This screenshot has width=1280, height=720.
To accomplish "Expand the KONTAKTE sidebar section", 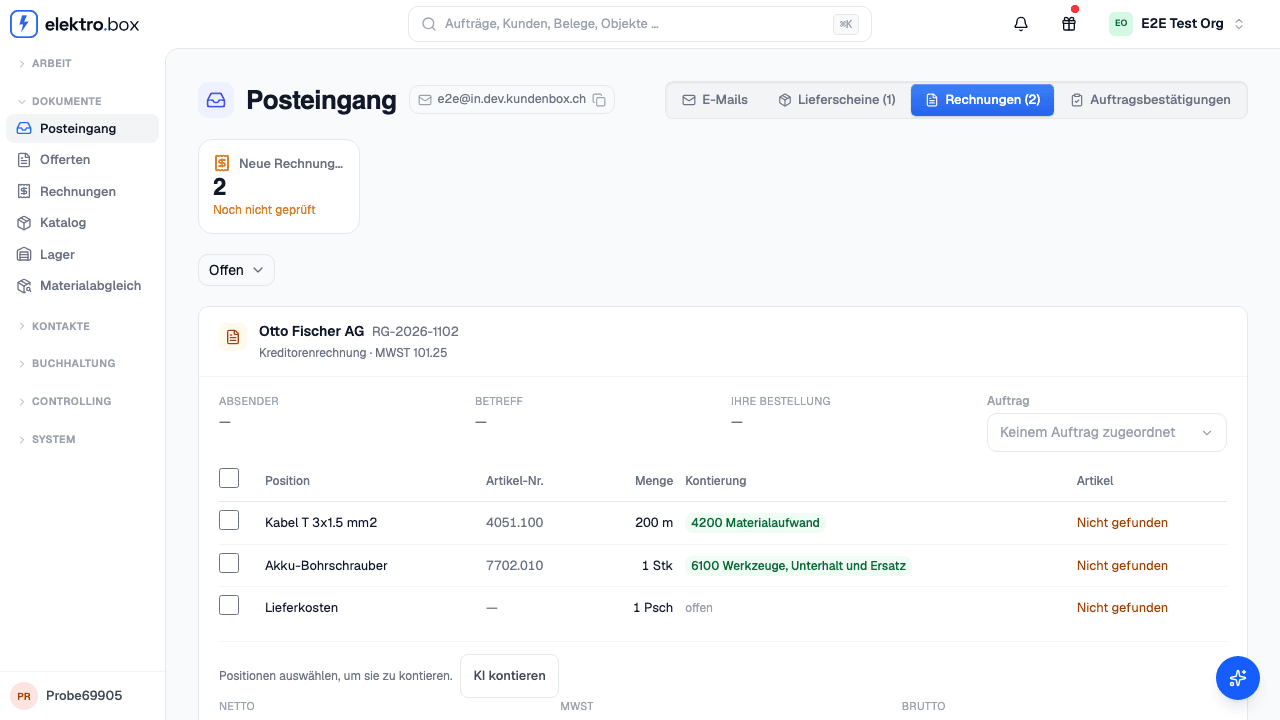I will [60, 326].
